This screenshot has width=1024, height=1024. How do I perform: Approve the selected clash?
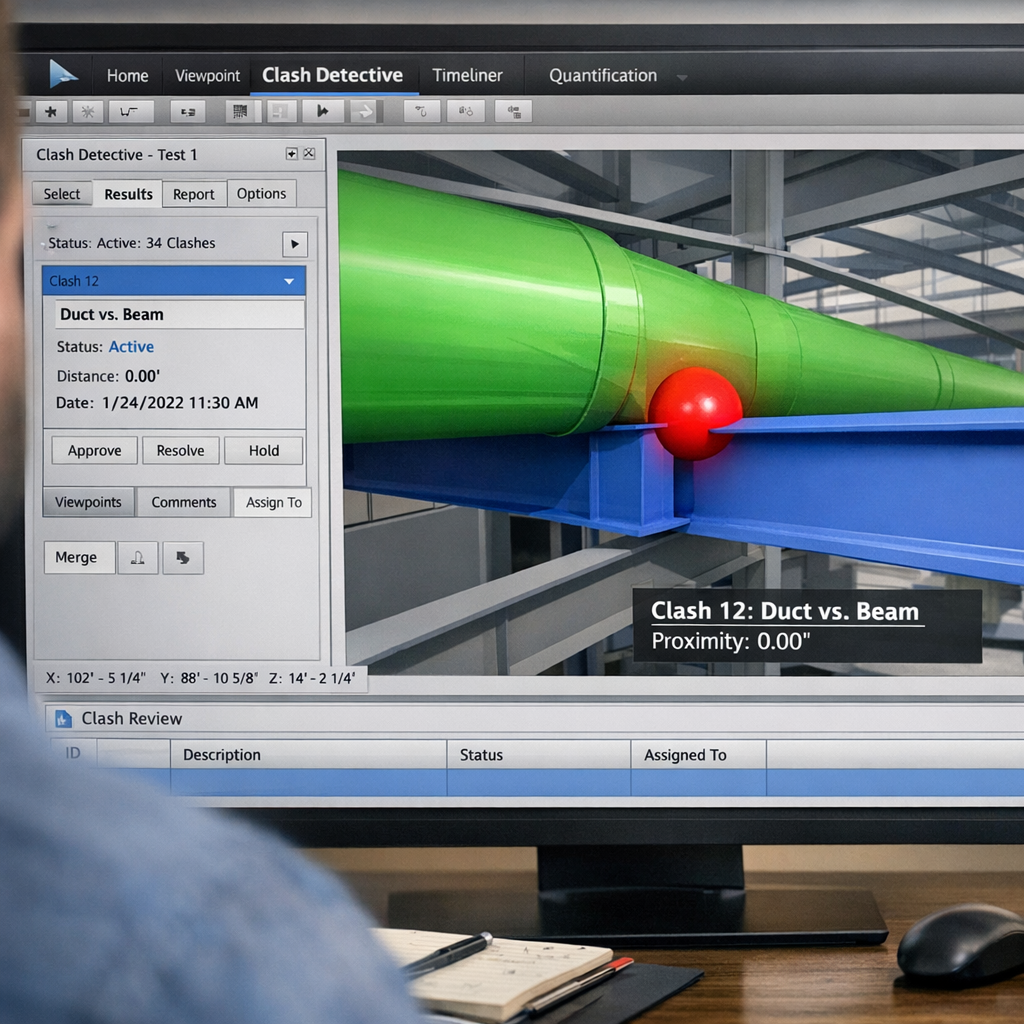pos(95,451)
